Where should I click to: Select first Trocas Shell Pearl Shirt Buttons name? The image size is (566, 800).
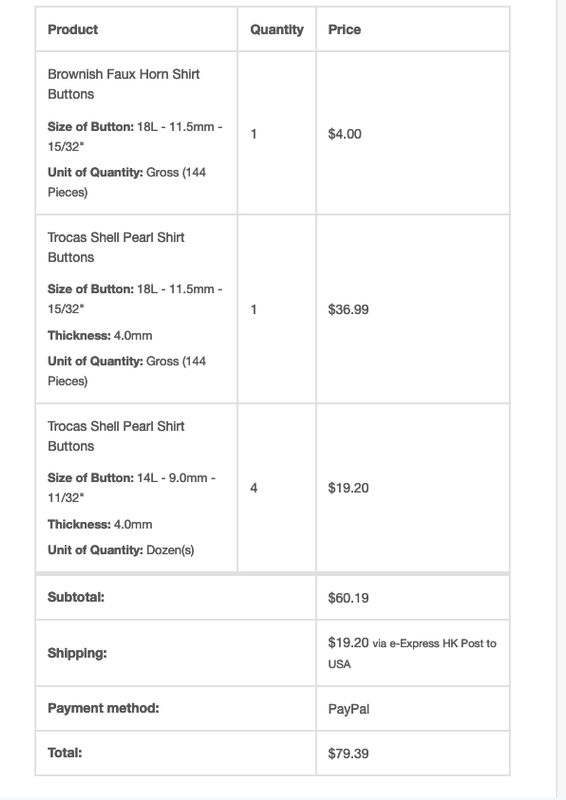116,247
